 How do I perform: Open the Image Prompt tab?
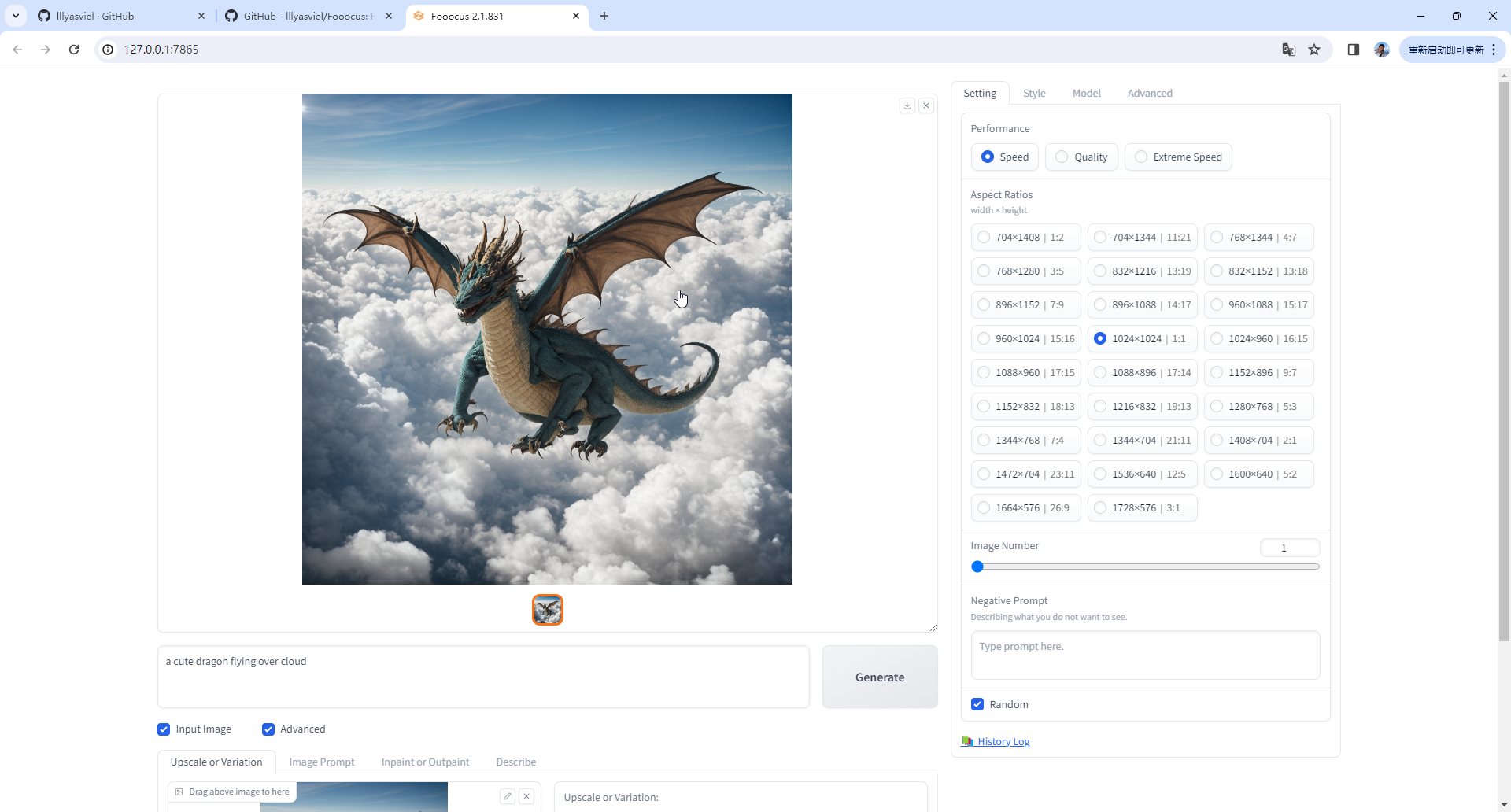pos(321,762)
